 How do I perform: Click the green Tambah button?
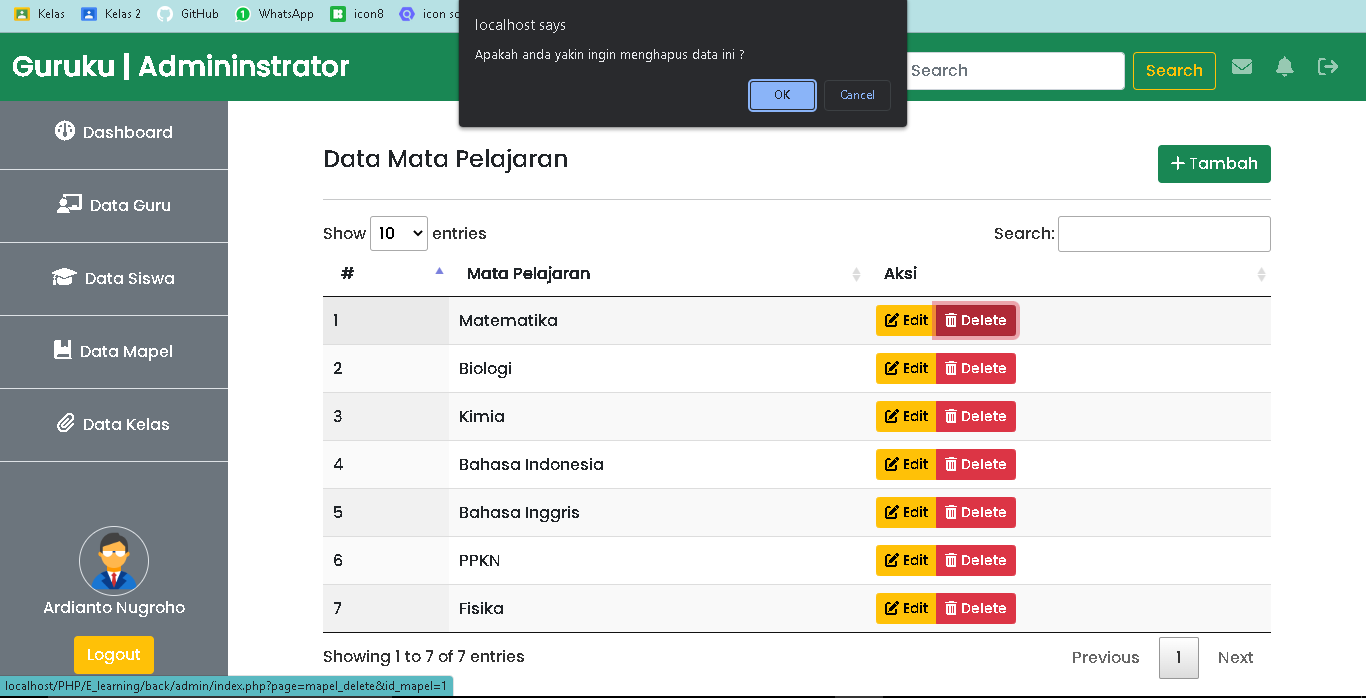[1214, 163]
